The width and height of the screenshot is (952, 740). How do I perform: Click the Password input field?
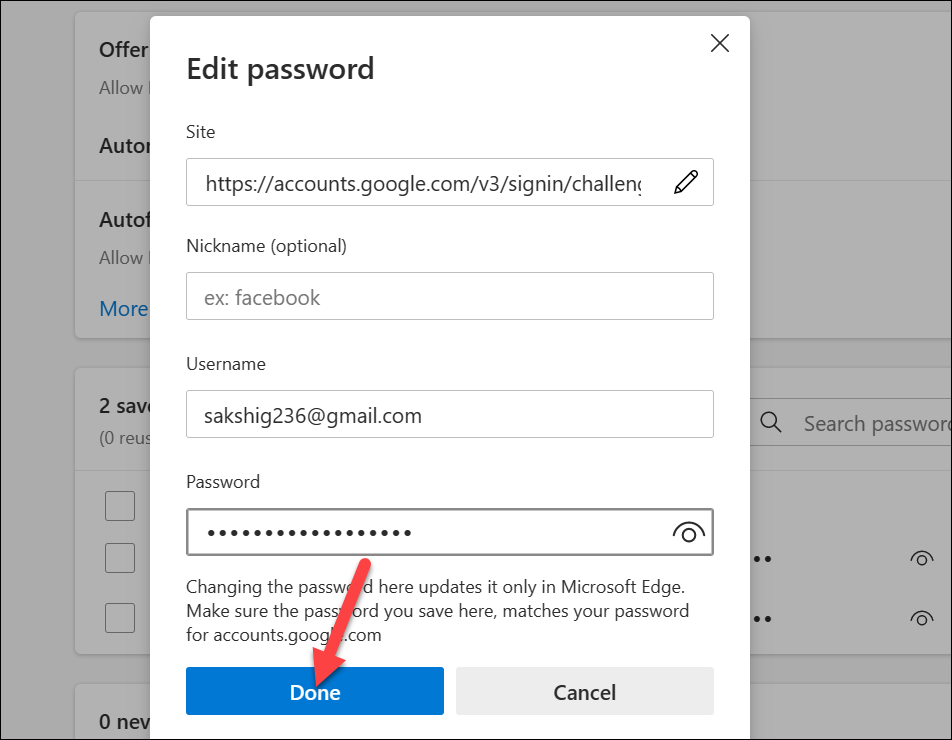click(450, 532)
